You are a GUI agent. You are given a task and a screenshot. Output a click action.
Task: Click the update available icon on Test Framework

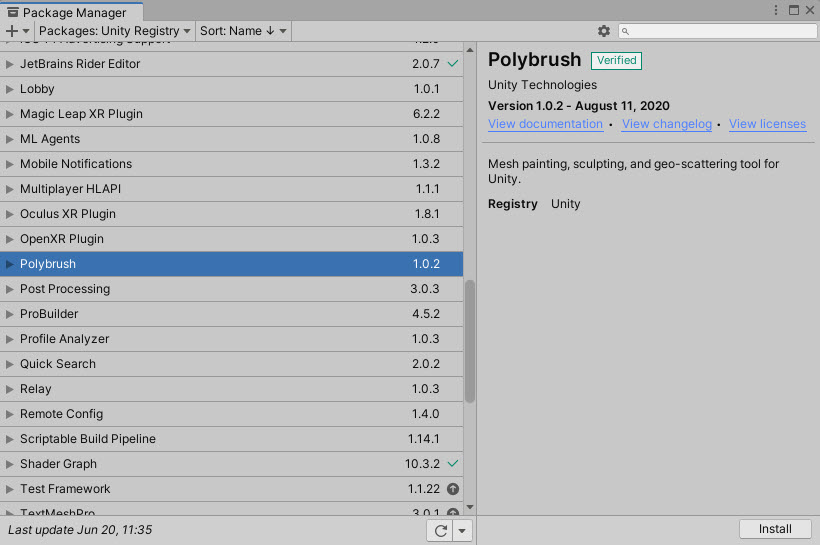point(453,489)
